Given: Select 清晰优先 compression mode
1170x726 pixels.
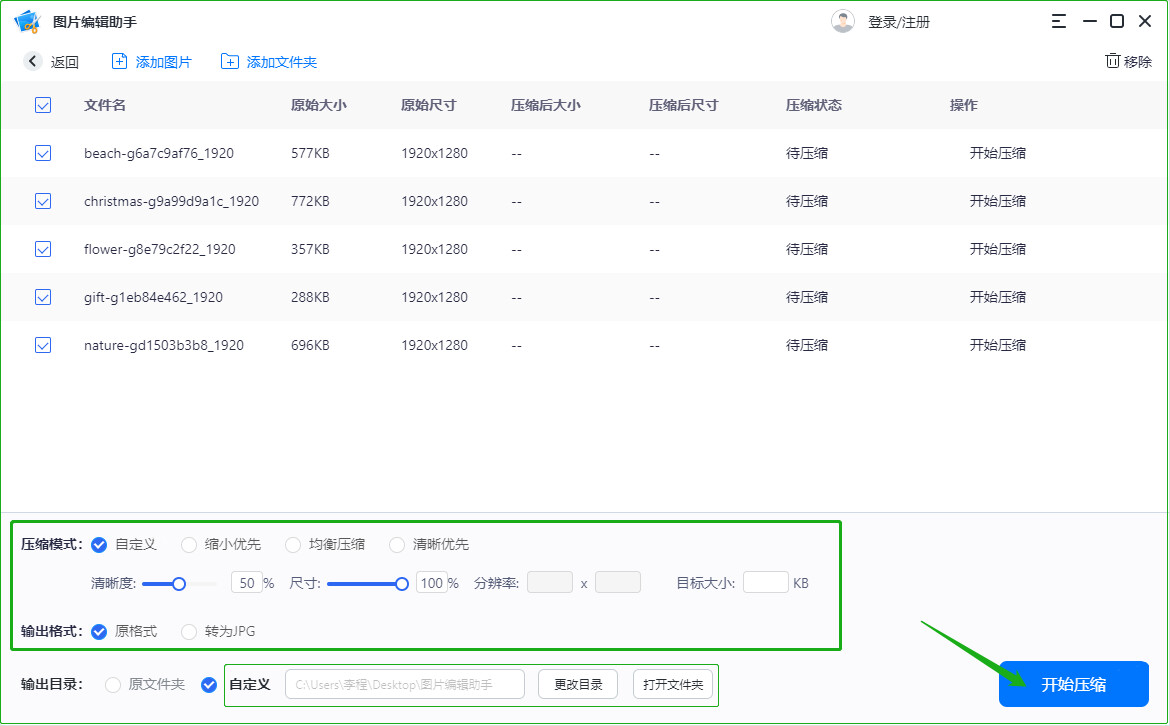Looking at the screenshot, I should click(397, 545).
